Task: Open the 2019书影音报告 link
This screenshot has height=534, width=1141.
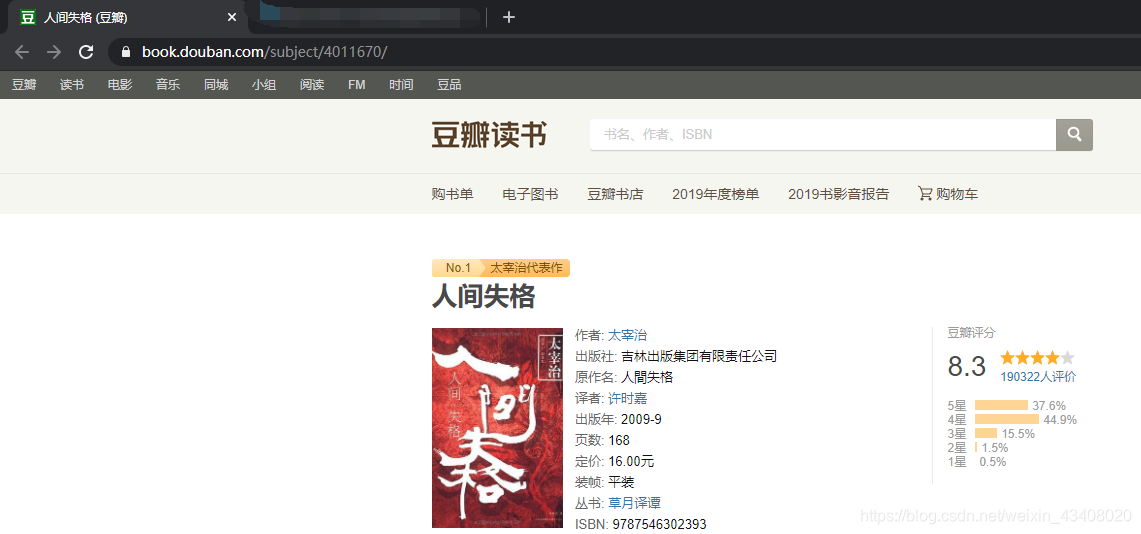Action: pyautogui.click(x=838, y=194)
